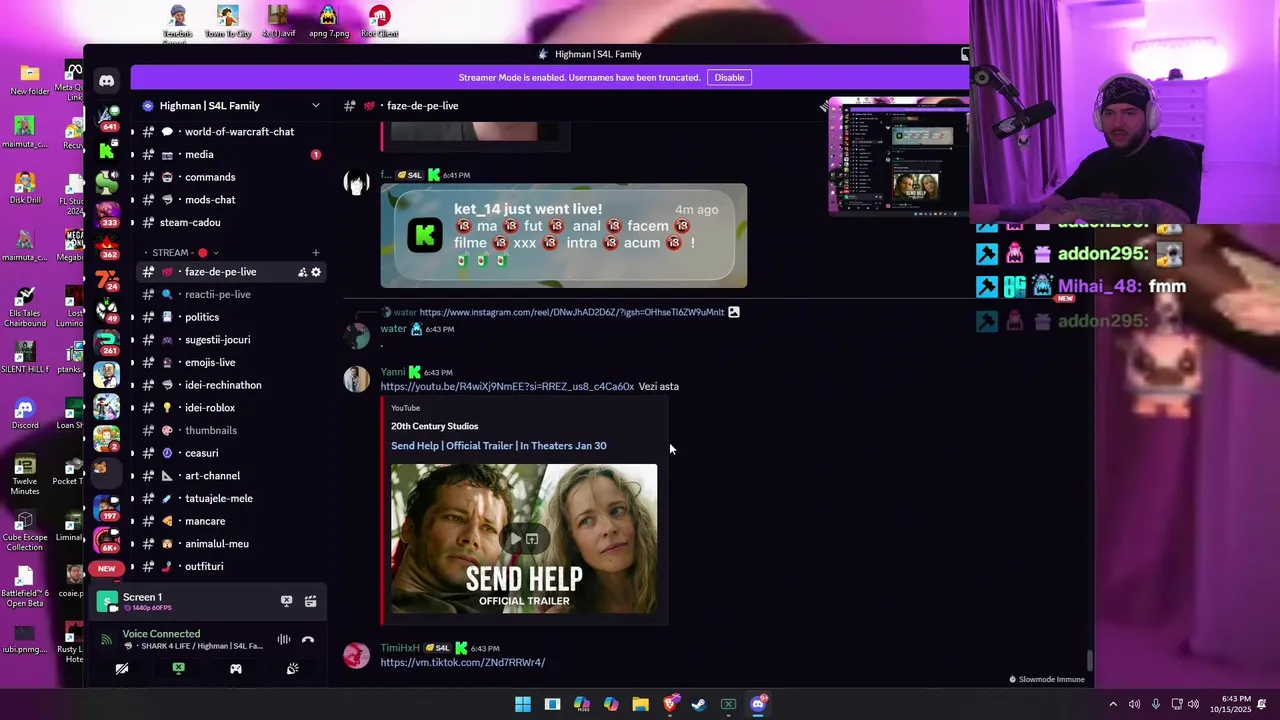Toggle microphone icon in system tray
The height and width of the screenshot is (720, 1280).
pyautogui.click(x=1156, y=704)
